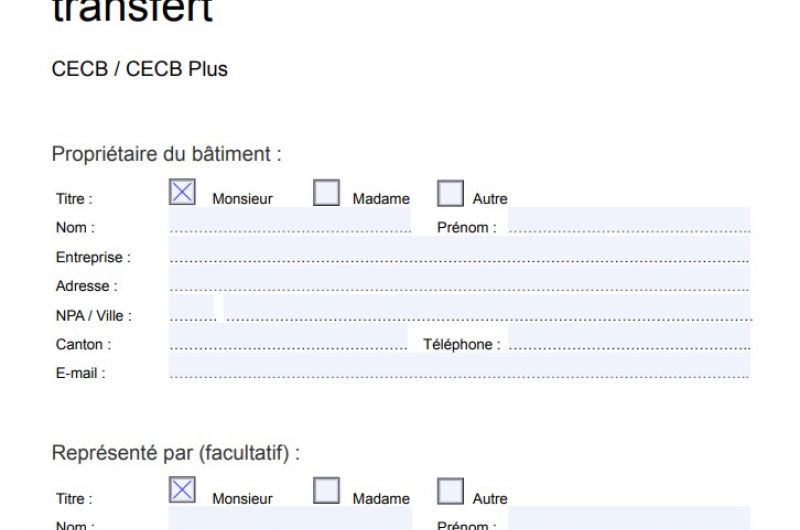Check Madame in the Propriétaire du bâtiment section
This screenshot has width=800, height=530.
pos(326,192)
